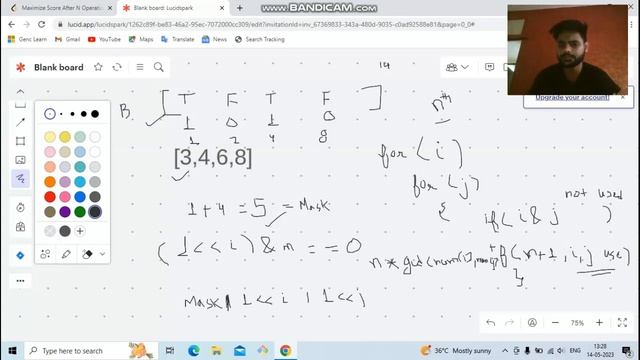Choose the thinnest pen stroke size
Screen dimensions: 640x360
[50, 114]
